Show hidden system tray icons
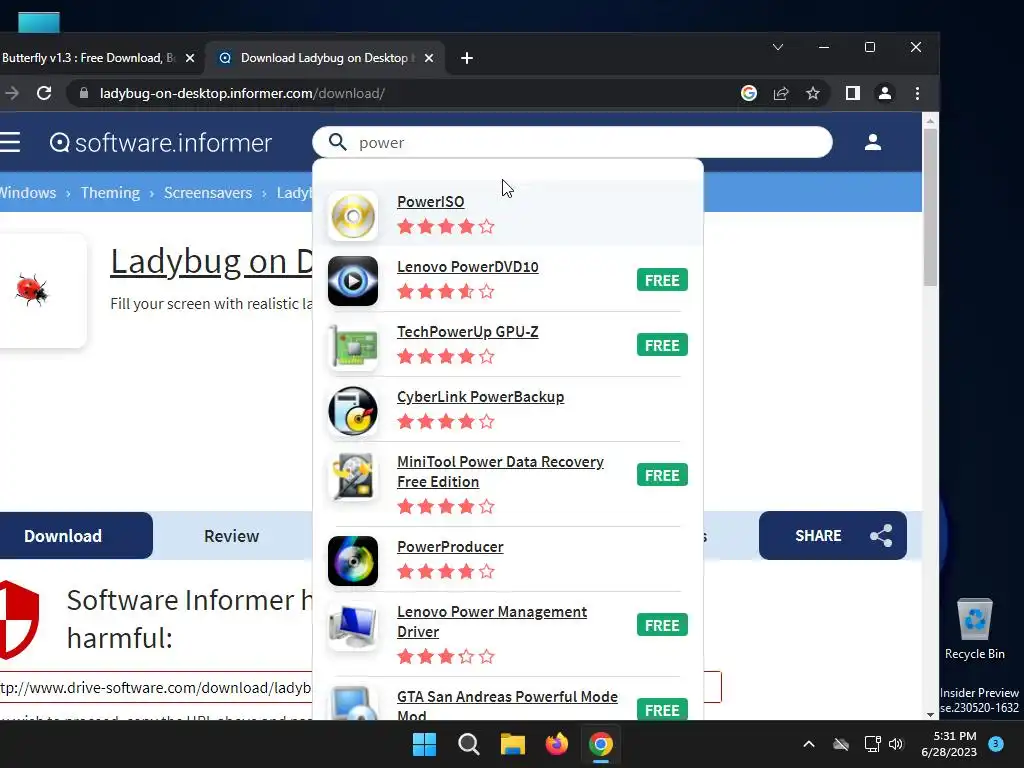This screenshot has width=1024, height=768. click(x=808, y=744)
